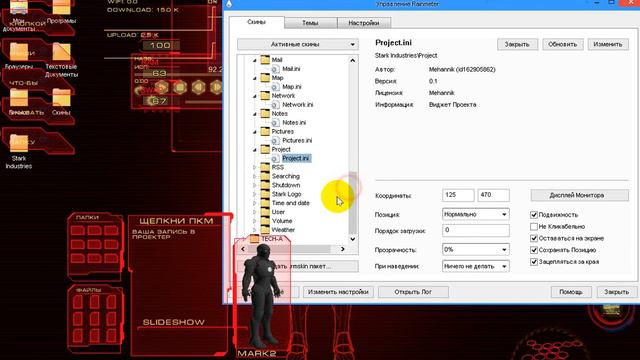Click the Открыть Лог button
This screenshot has width=640, height=360.
[x=413, y=292]
